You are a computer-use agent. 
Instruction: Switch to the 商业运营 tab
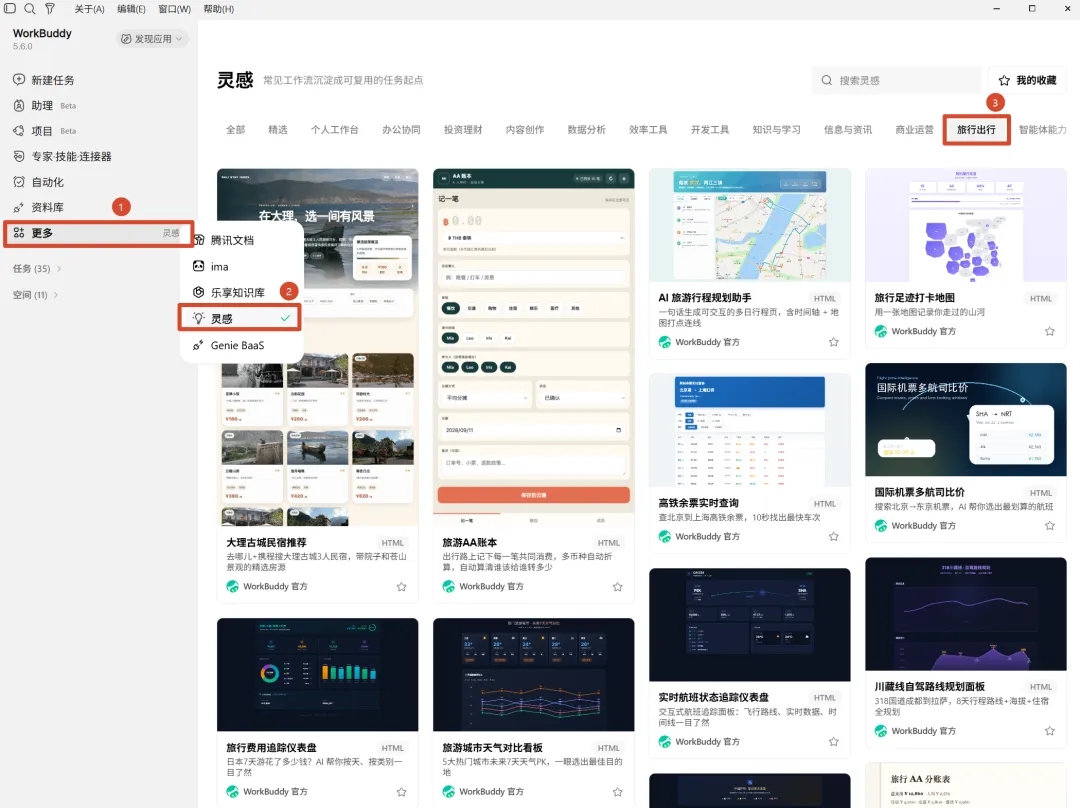[914, 130]
